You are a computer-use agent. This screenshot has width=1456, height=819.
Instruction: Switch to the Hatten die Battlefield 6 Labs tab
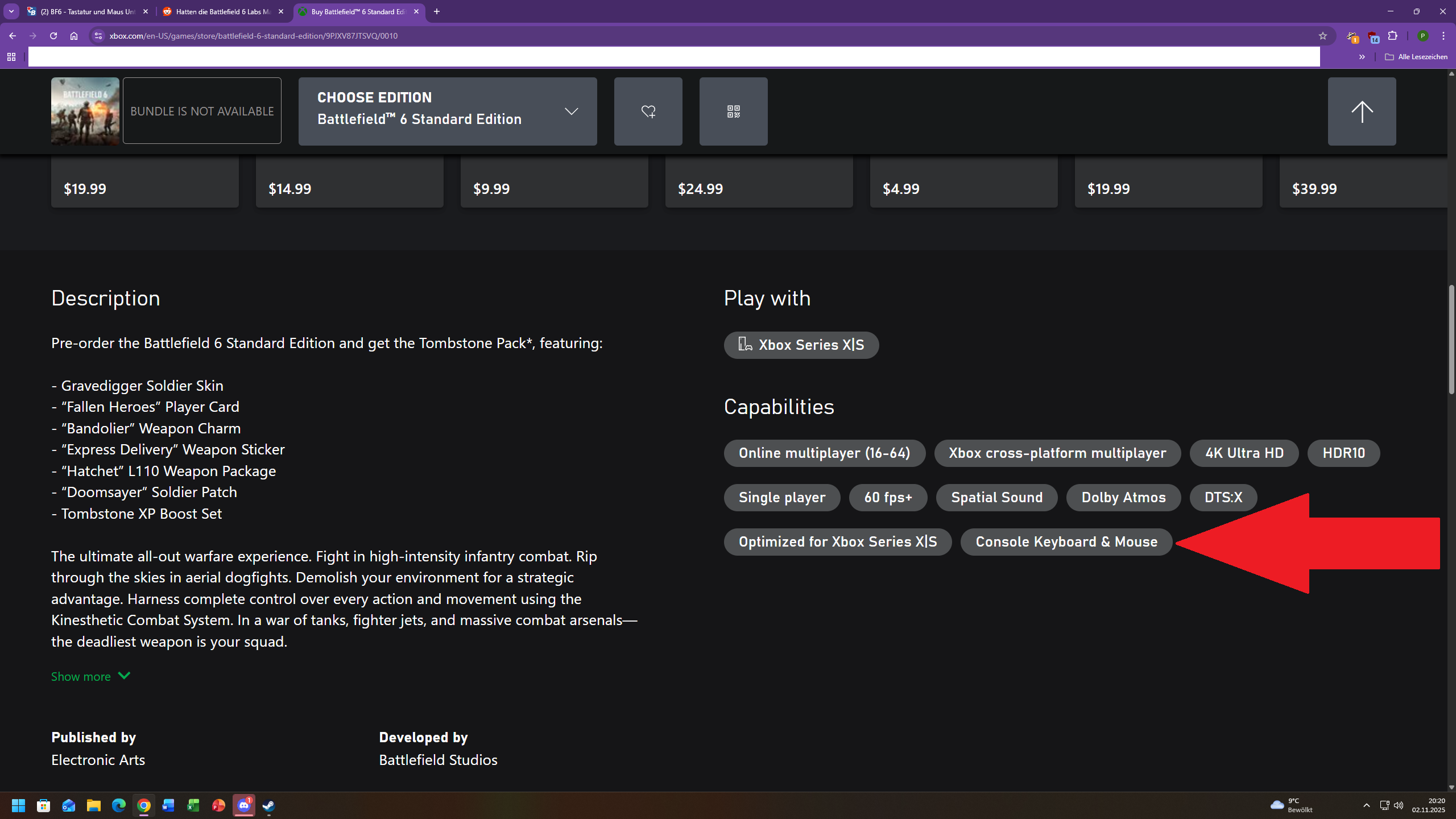click(222, 11)
